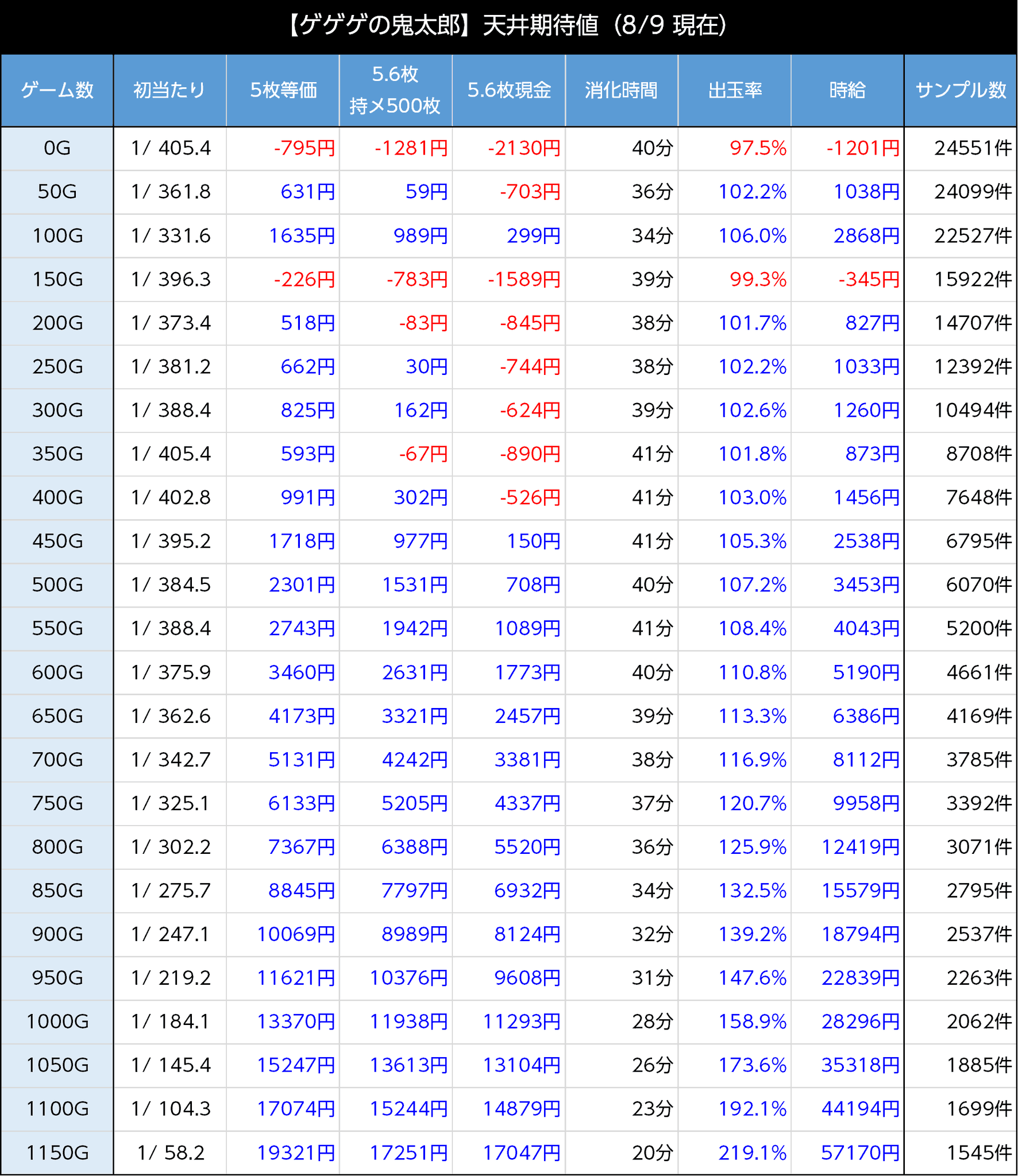
Task: Click the -2130円 value
Action: click(509, 149)
